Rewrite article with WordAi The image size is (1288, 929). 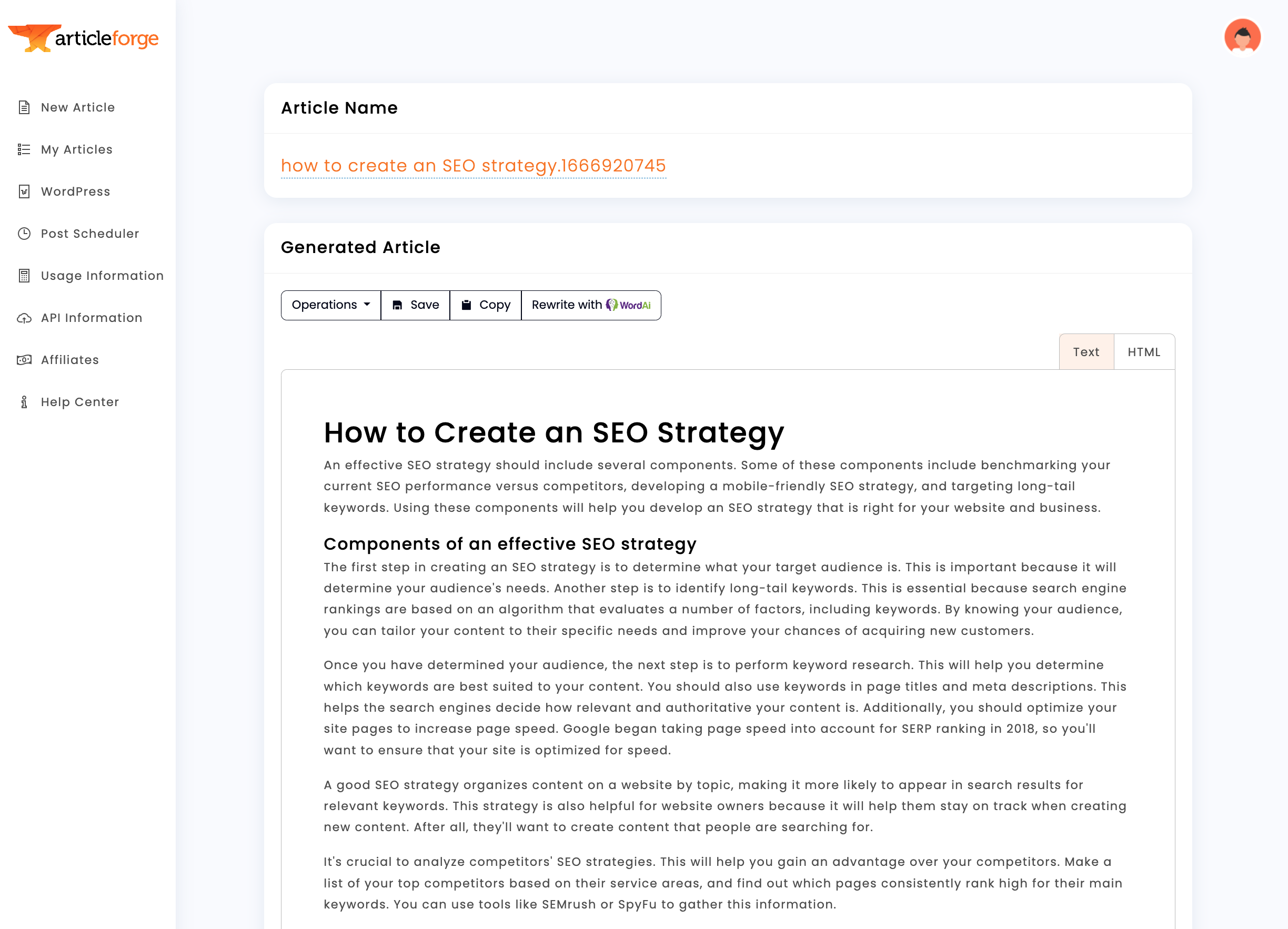(x=591, y=305)
